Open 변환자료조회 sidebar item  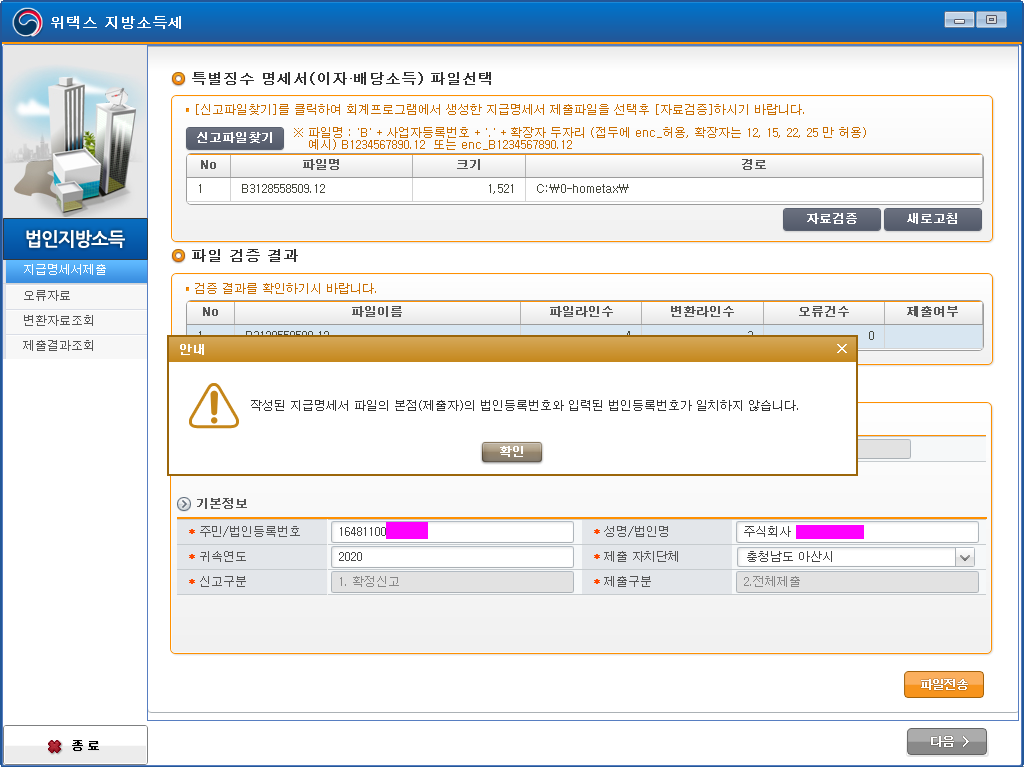(x=75, y=321)
